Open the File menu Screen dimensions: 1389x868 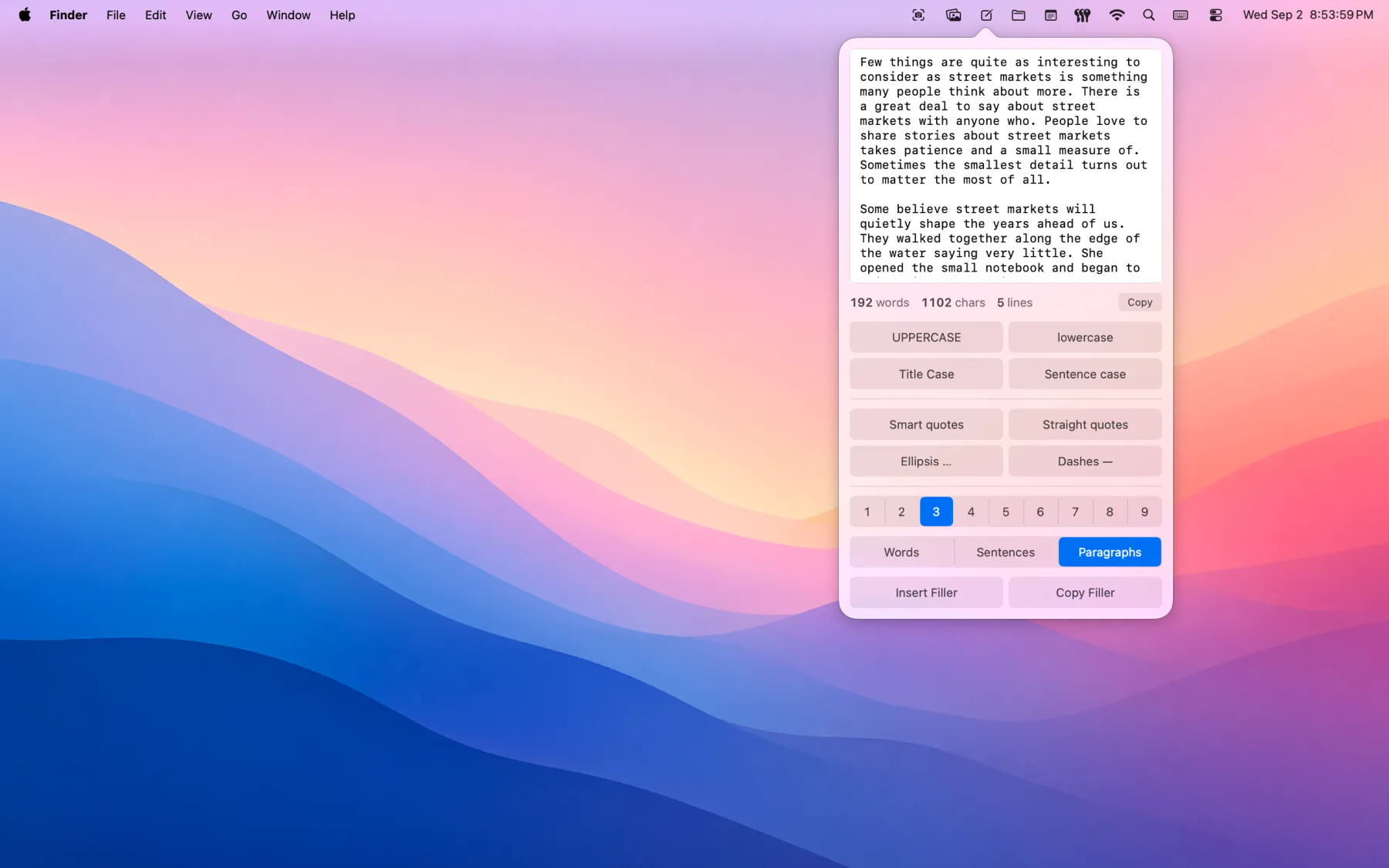[116, 15]
